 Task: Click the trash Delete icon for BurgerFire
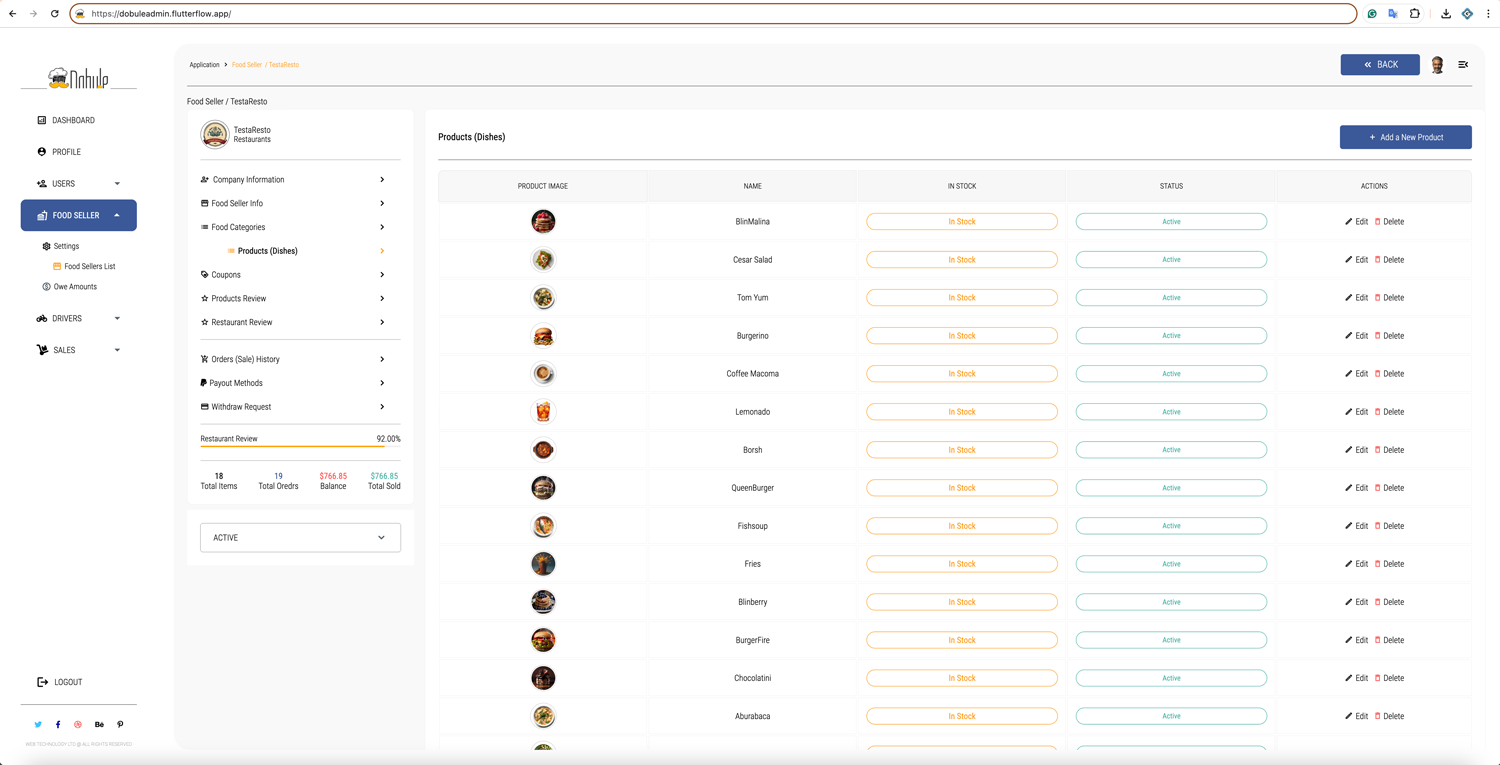click(x=1377, y=639)
